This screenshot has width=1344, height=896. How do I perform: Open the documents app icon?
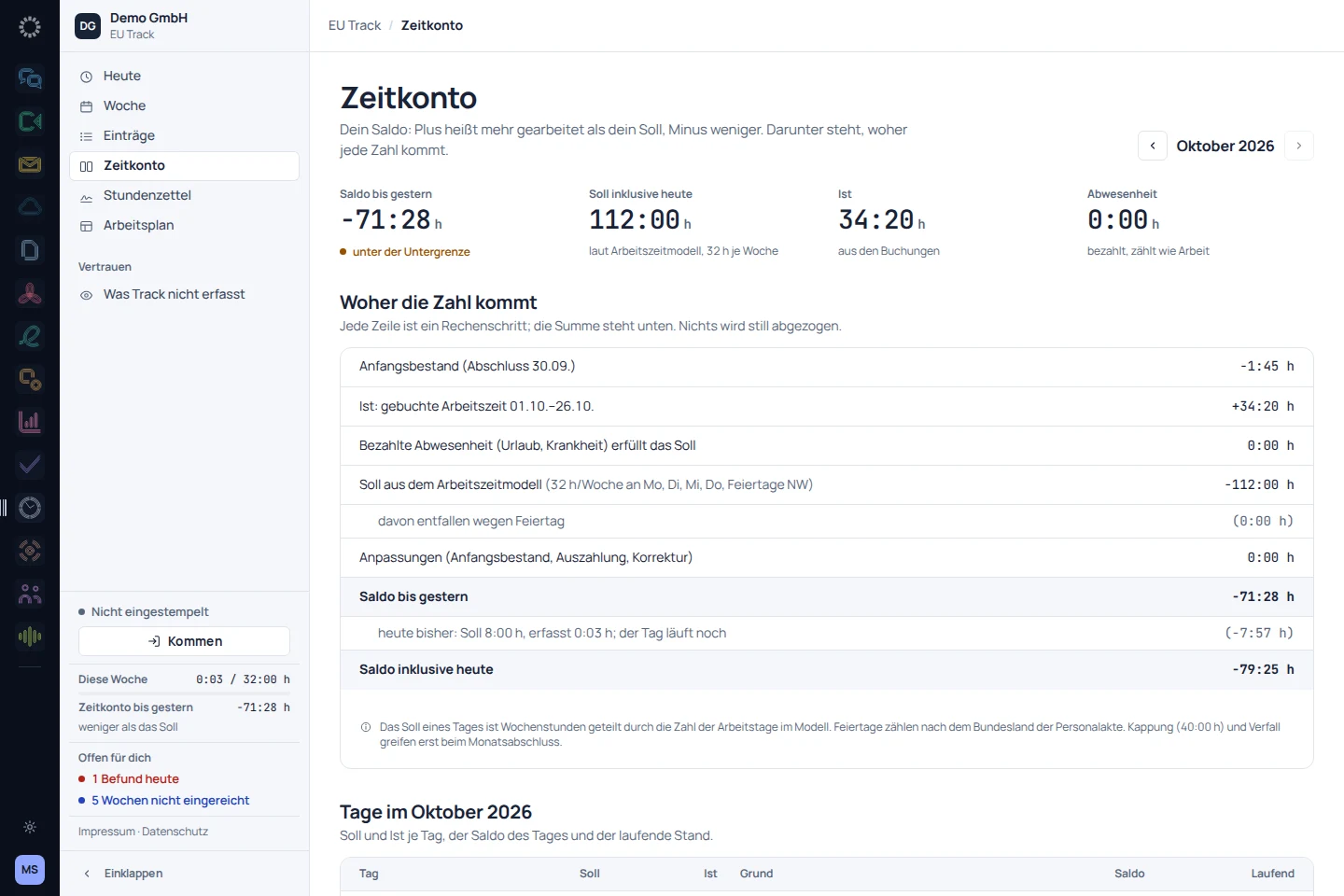30,250
